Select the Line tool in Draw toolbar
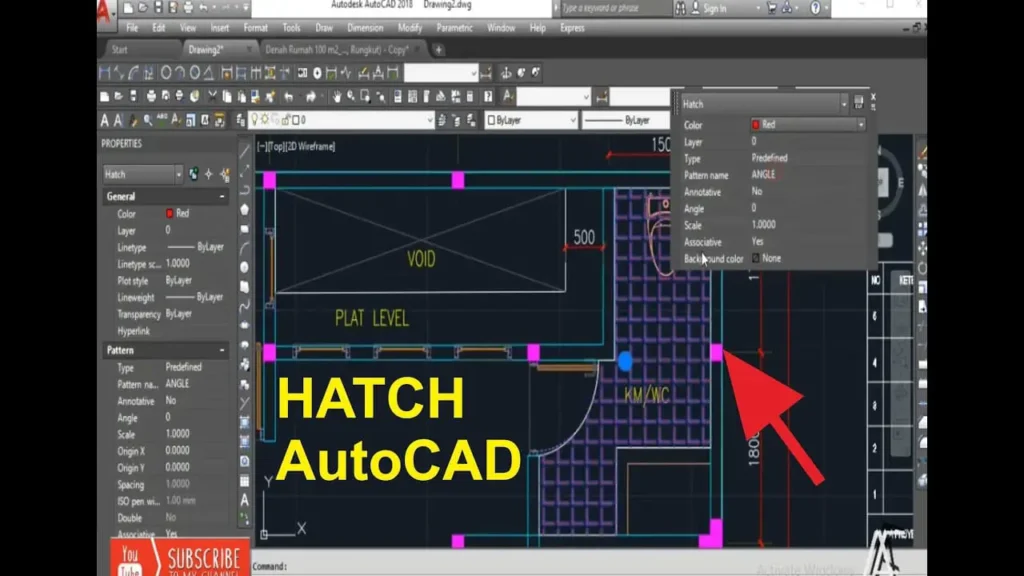 click(x=245, y=153)
